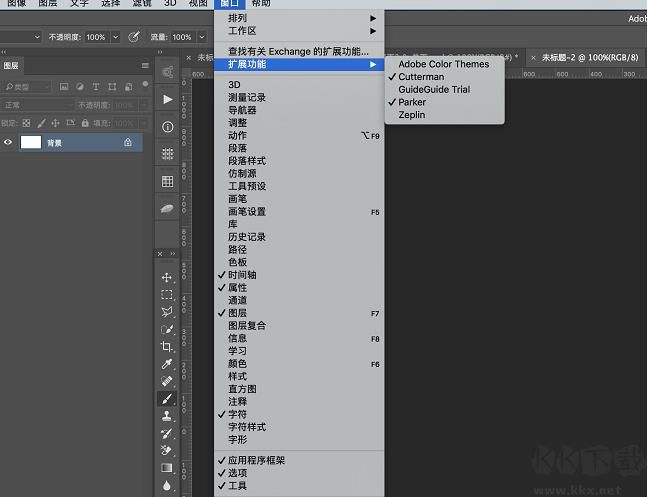Click lock position icon in Layers panel
The width and height of the screenshot is (648, 497).
(55, 123)
